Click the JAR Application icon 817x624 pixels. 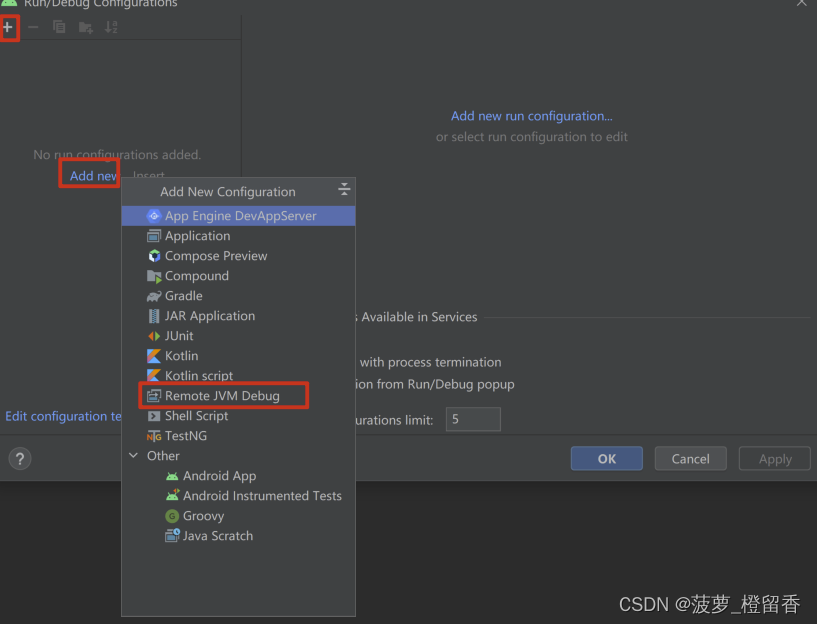pos(154,316)
